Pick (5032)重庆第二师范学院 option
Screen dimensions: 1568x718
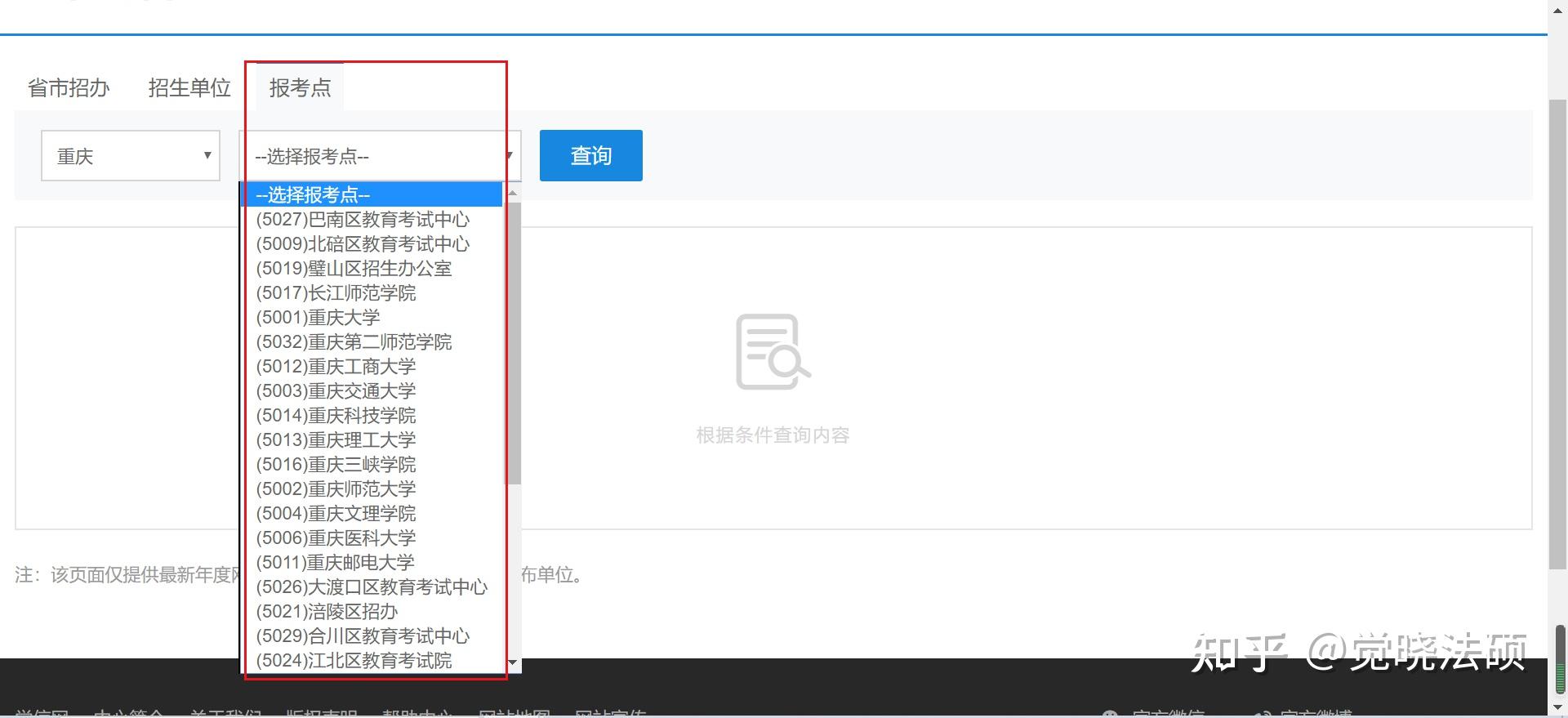[372, 341]
